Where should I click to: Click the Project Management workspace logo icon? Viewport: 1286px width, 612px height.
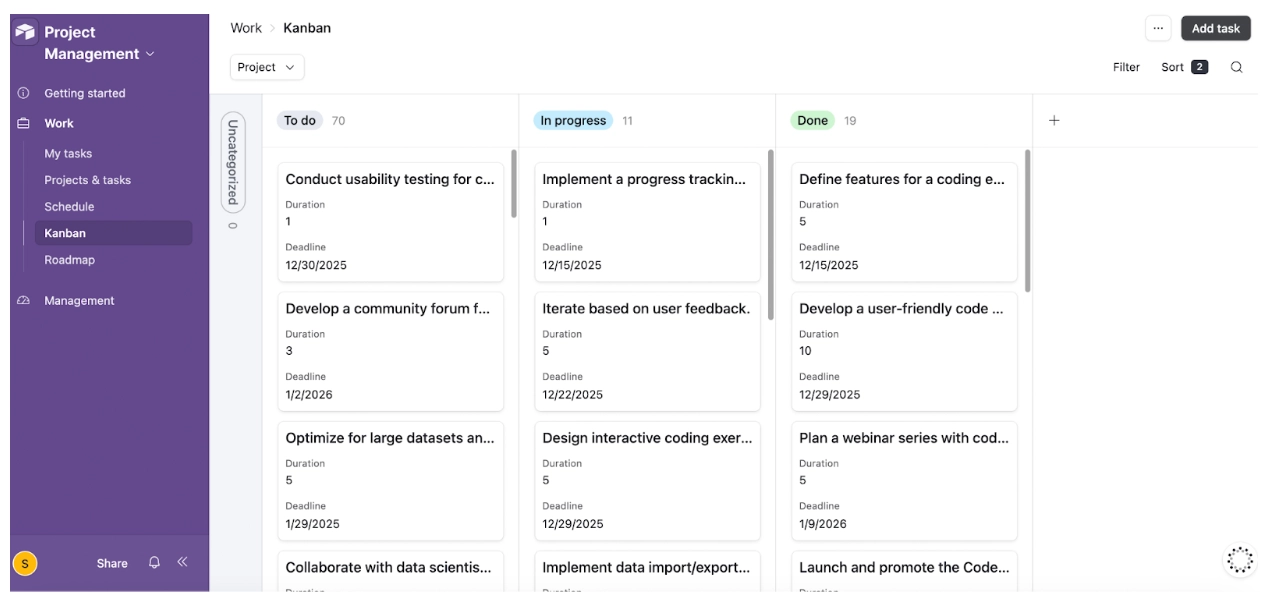[x=26, y=32]
